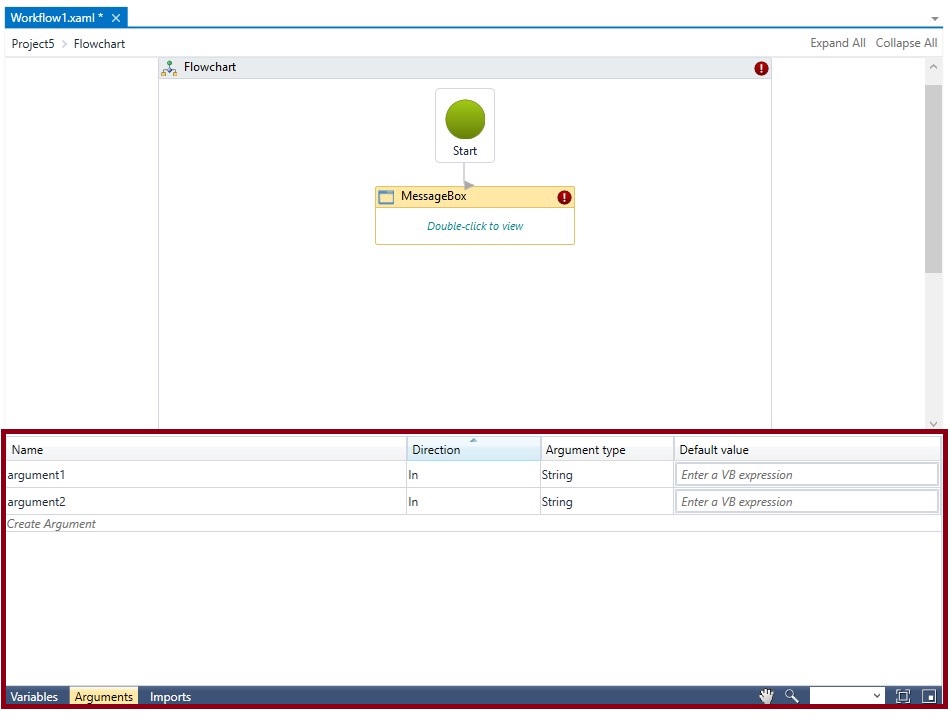Click the magnifier zoom icon
The width and height of the screenshot is (951, 719).
pos(791,696)
